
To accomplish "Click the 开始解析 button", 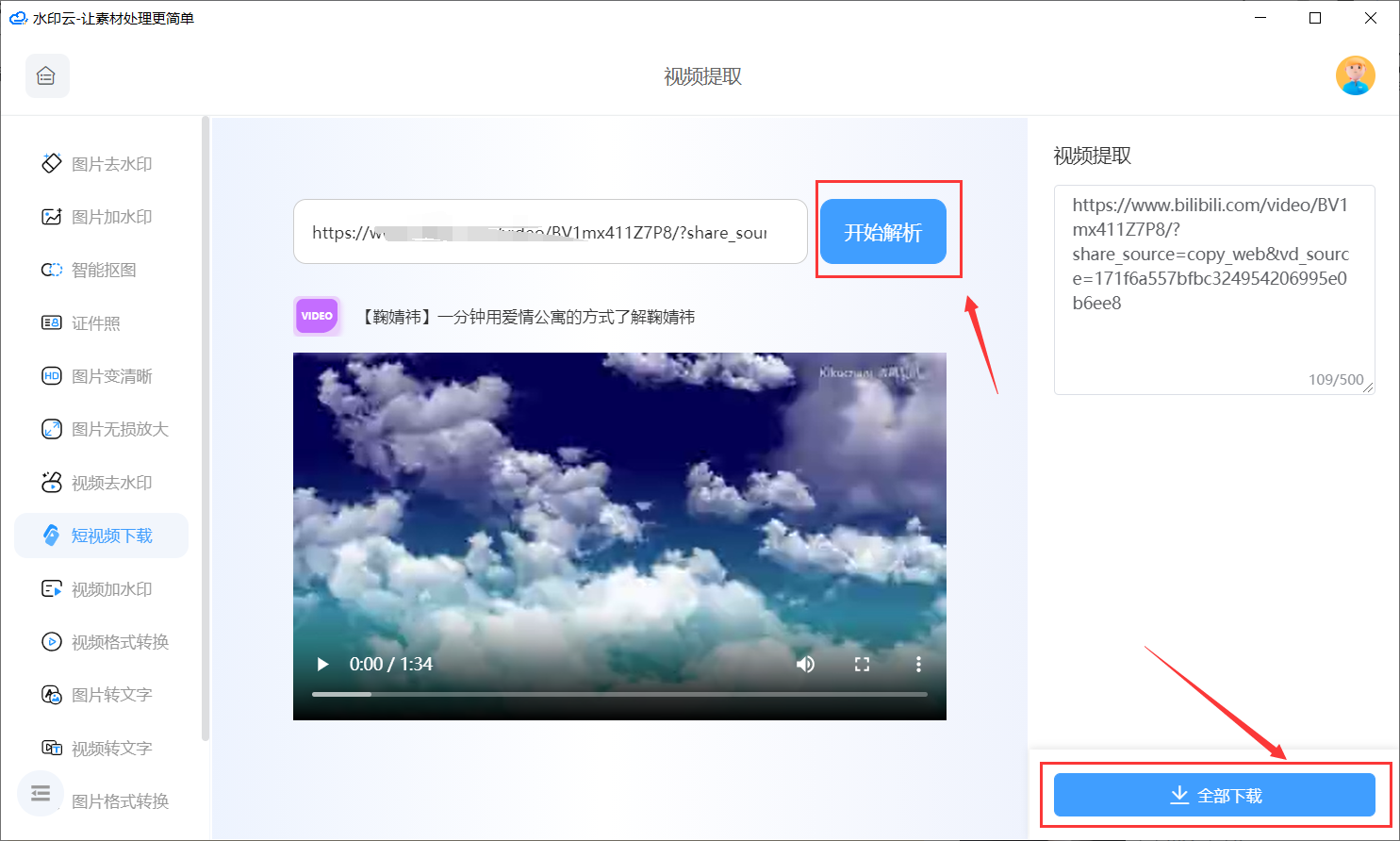I will point(882,232).
